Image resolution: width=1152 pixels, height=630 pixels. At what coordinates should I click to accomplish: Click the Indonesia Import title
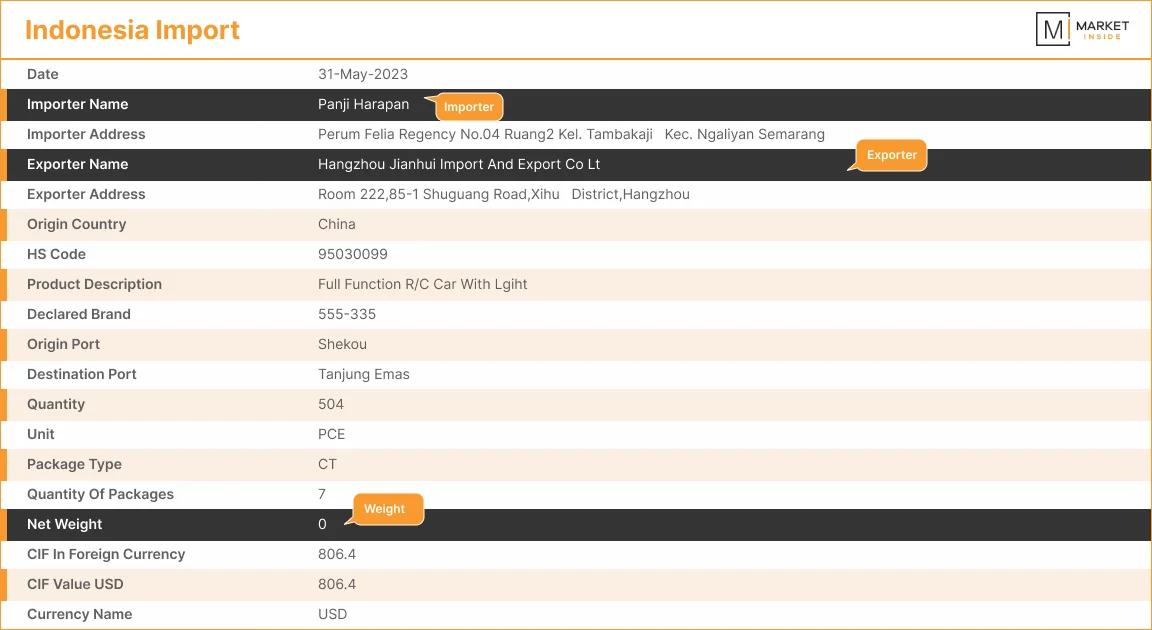tap(132, 29)
